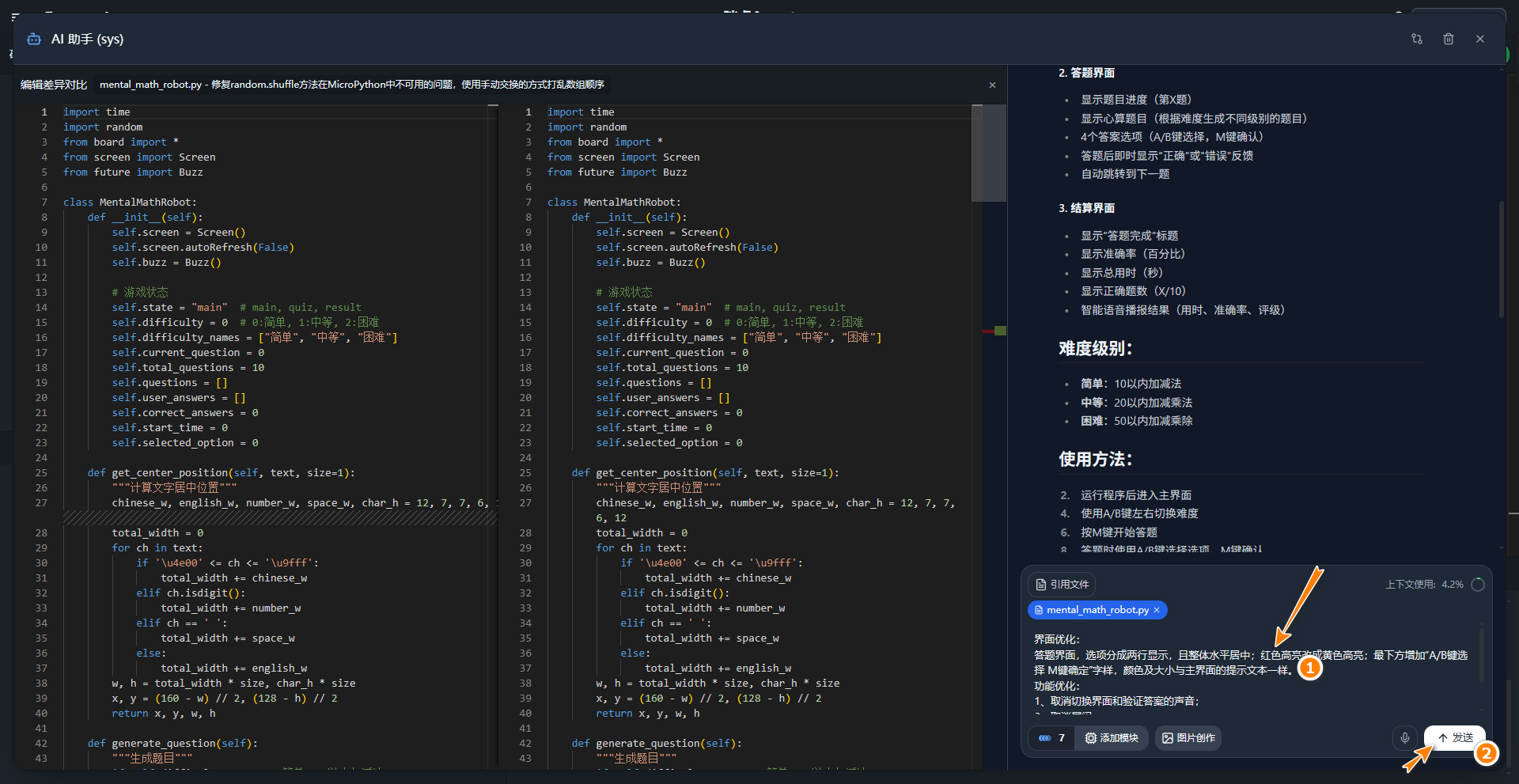Click the 编辑差异对比 heading label
The image size is (1519, 784).
tap(54, 85)
